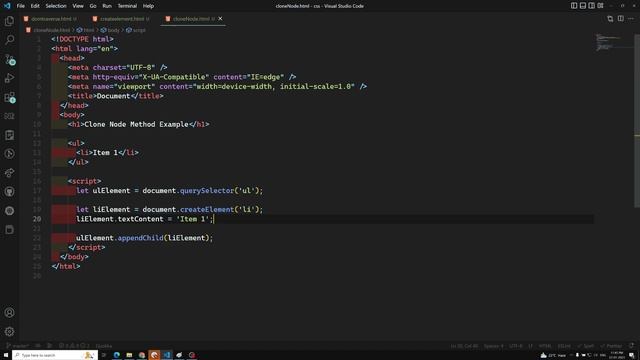The image size is (640, 360).
Task: Open the Search view in activity bar
Action: click(x=9, y=40)
